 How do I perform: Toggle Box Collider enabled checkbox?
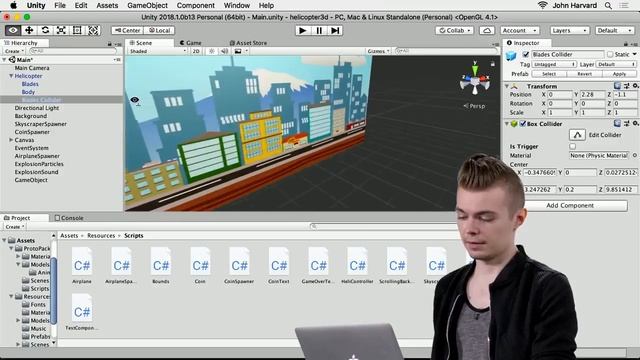point(522,124)
